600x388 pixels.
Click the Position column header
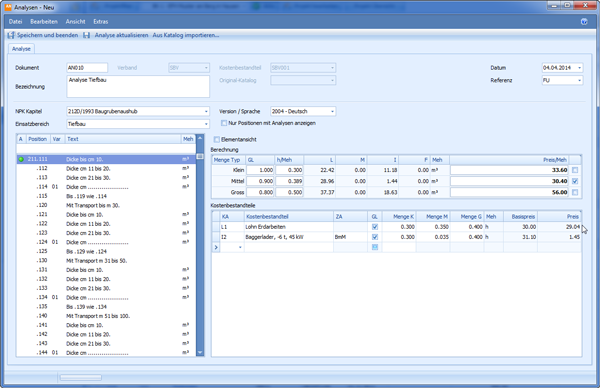click(x=38, y=139)
